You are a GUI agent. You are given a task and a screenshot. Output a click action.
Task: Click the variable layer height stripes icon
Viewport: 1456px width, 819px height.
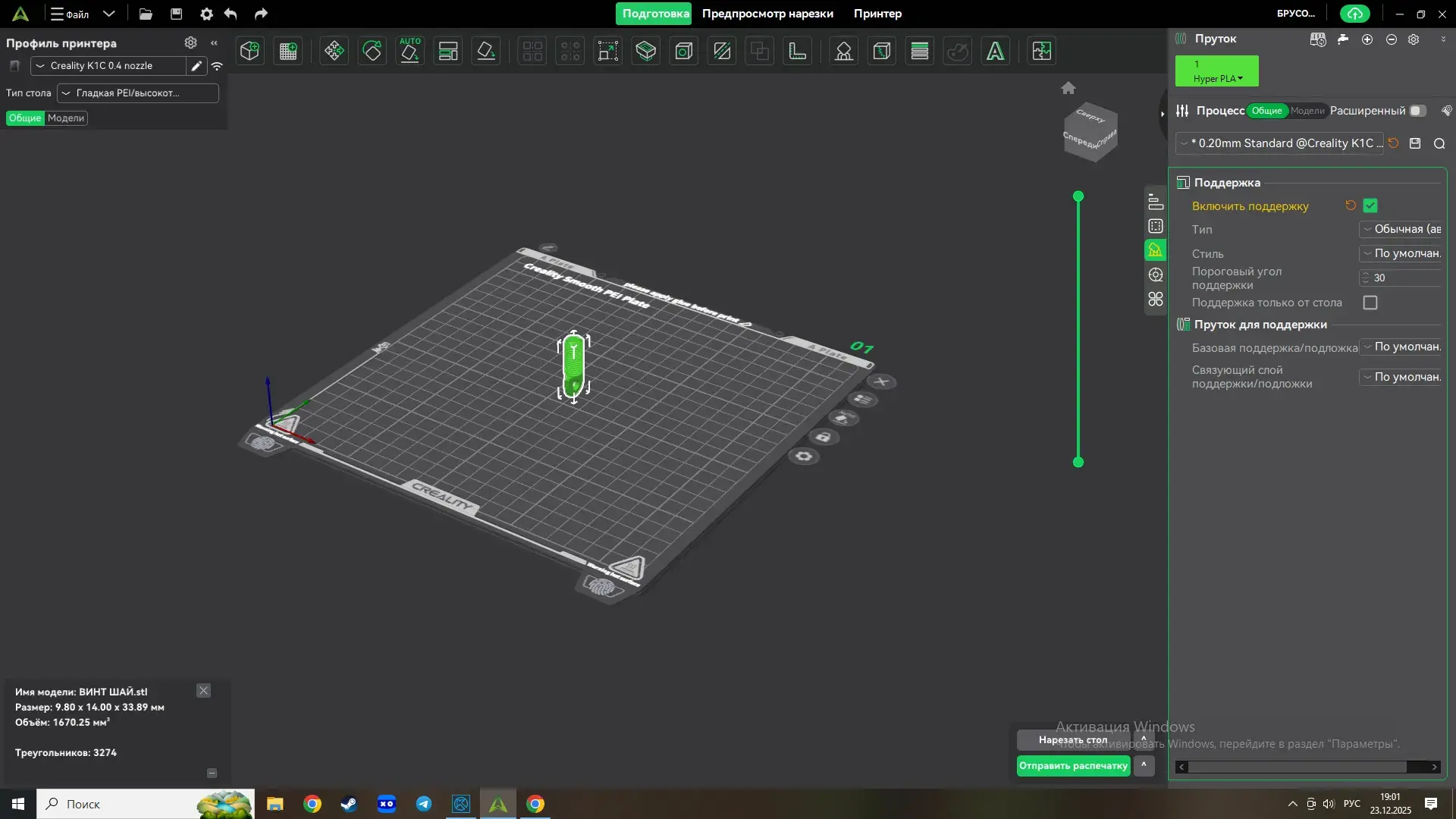(x=920, y=51)
